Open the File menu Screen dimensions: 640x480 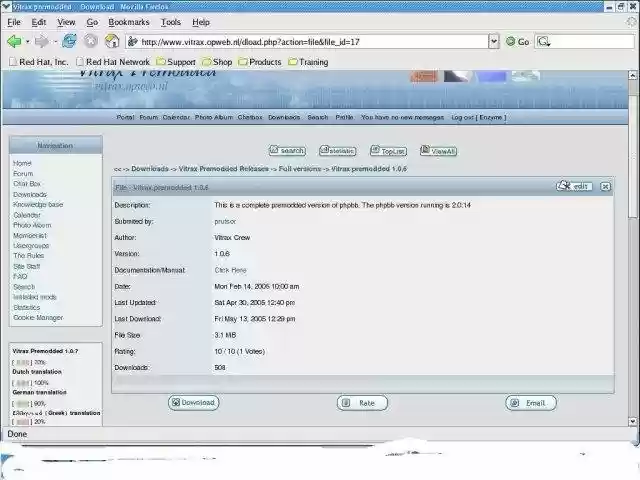pyautogui.click(x=14, y=22)
